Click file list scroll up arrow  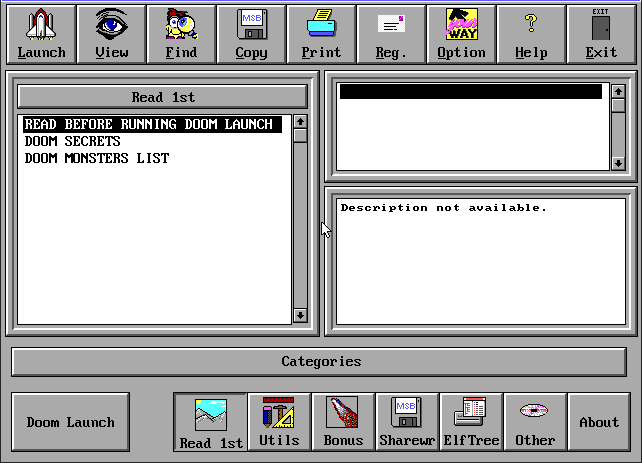pos(300,122)
